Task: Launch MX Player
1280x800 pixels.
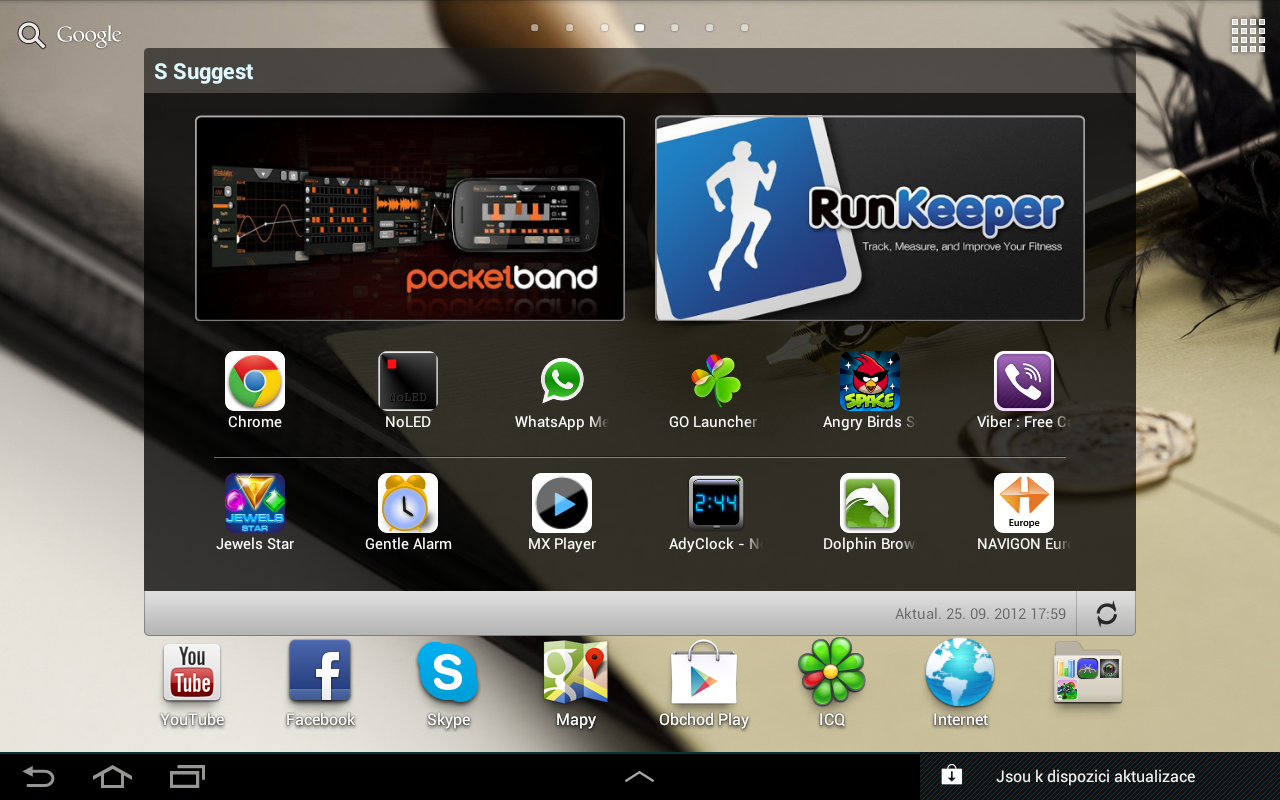Action: coord(562,503)
